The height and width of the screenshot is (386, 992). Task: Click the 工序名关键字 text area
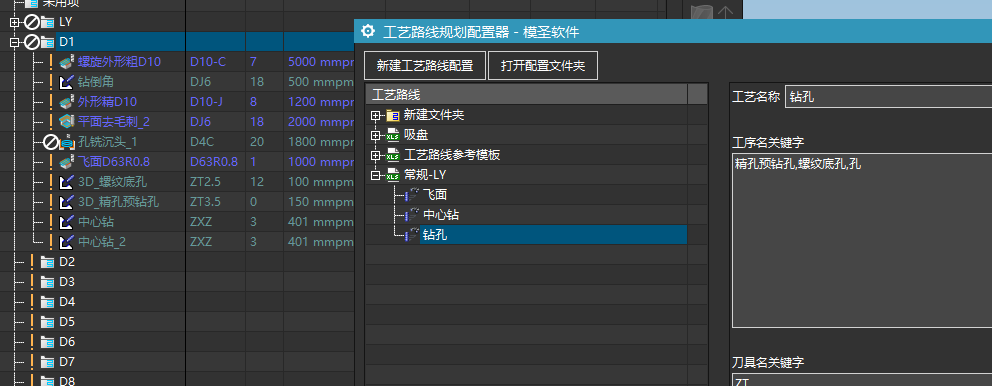862,240
